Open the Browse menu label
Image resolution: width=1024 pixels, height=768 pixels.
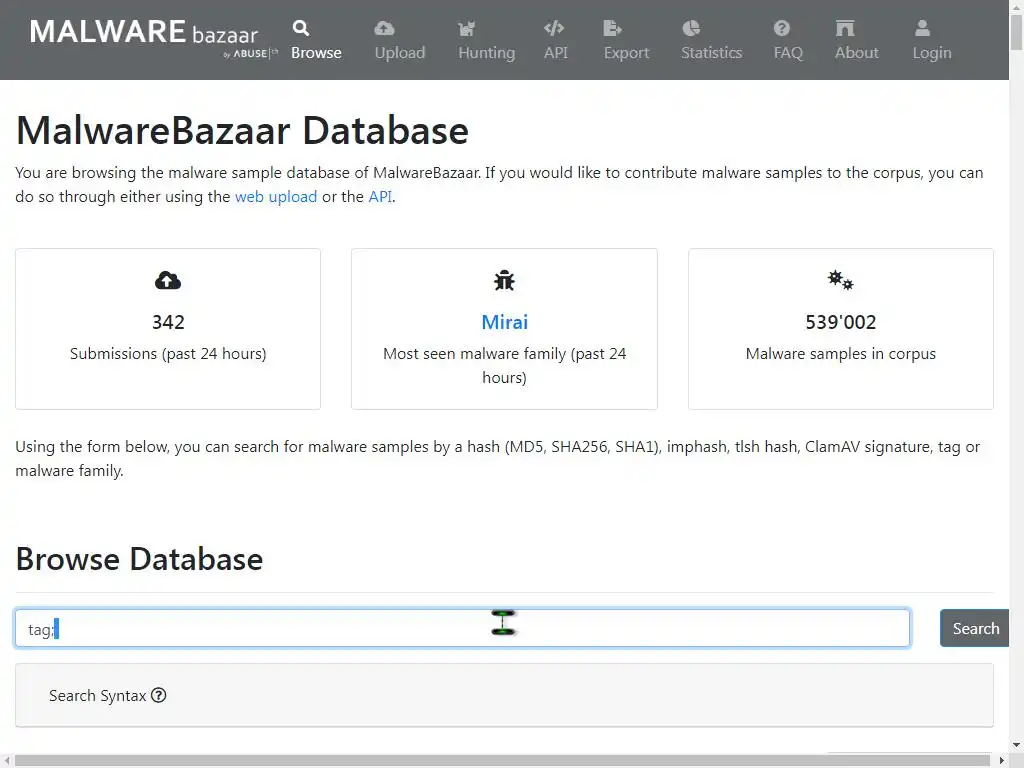tap(316, 53)
